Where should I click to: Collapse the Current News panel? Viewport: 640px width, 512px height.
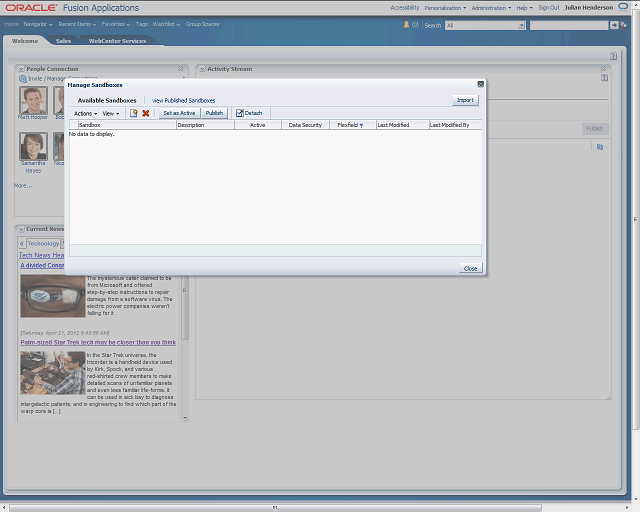pos(21,229)
